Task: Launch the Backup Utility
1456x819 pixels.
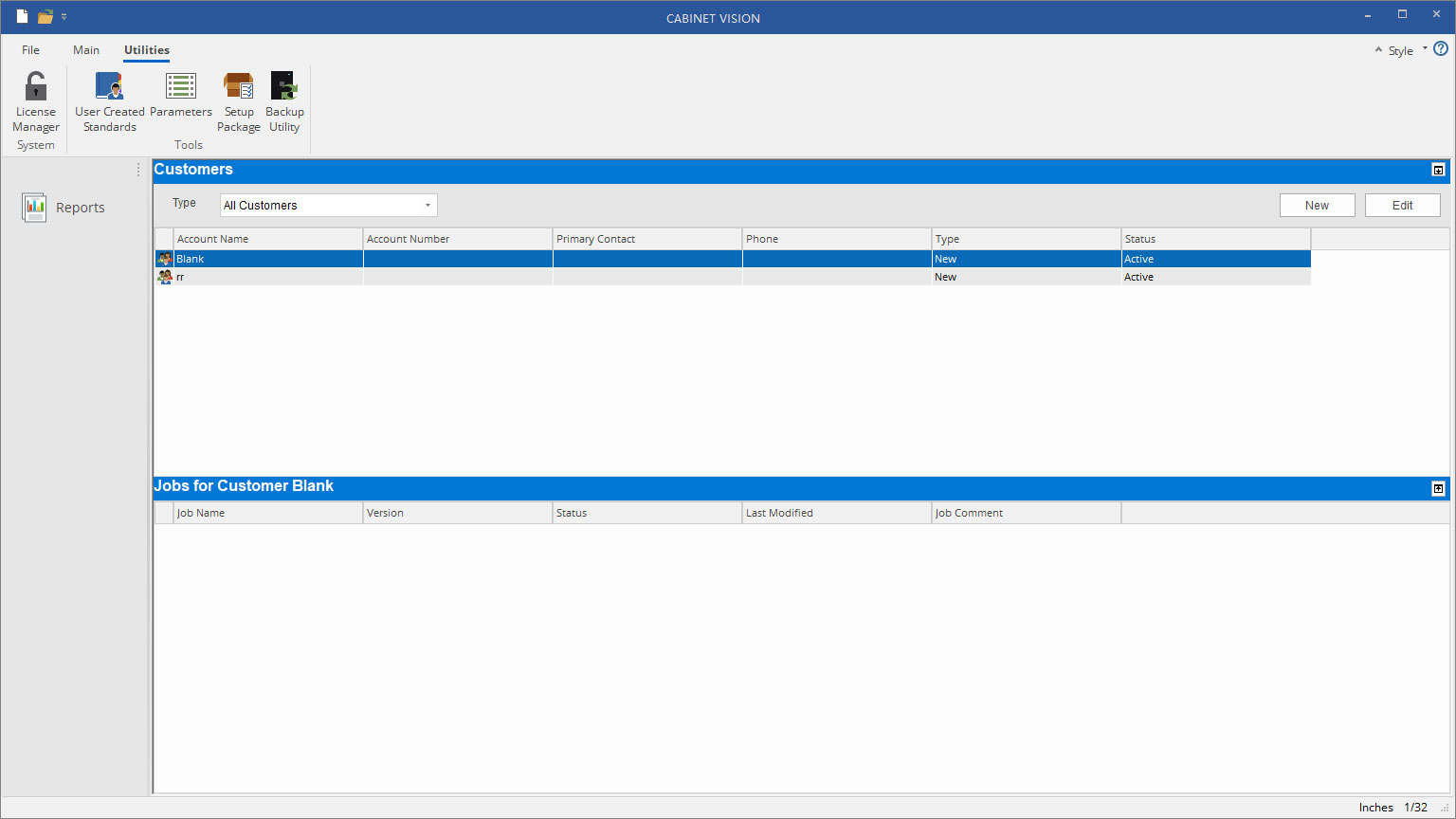Action: (x=284, y=100)
